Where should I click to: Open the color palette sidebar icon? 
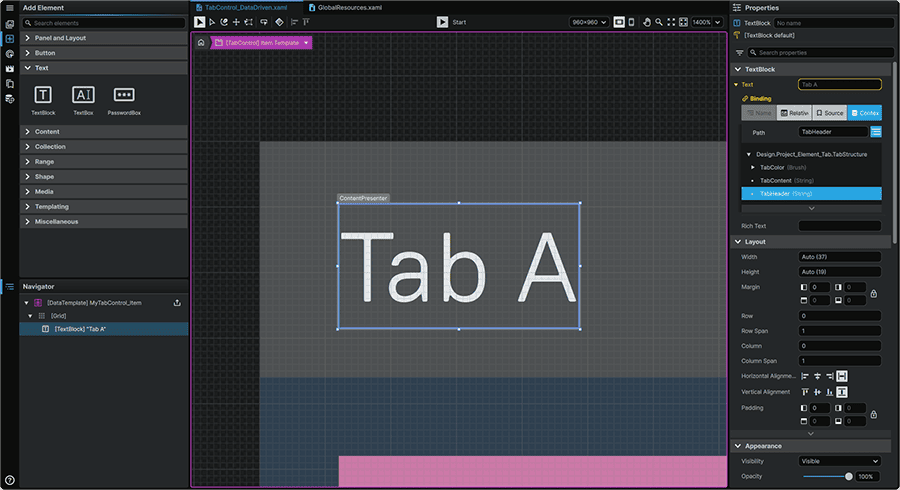coord(9,54)
